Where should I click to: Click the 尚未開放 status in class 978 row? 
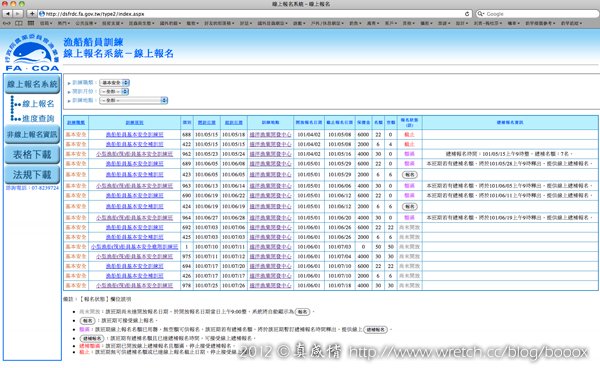coord(409,285)
